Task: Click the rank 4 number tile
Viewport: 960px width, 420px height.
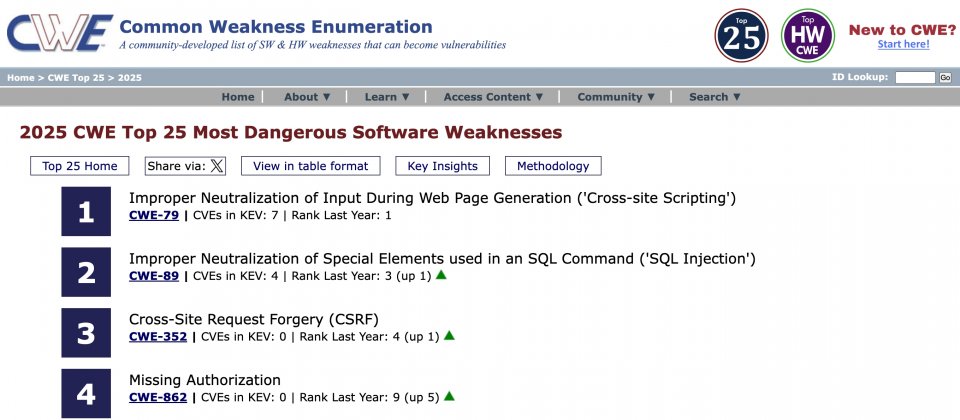Action: (x=86, y=393)
